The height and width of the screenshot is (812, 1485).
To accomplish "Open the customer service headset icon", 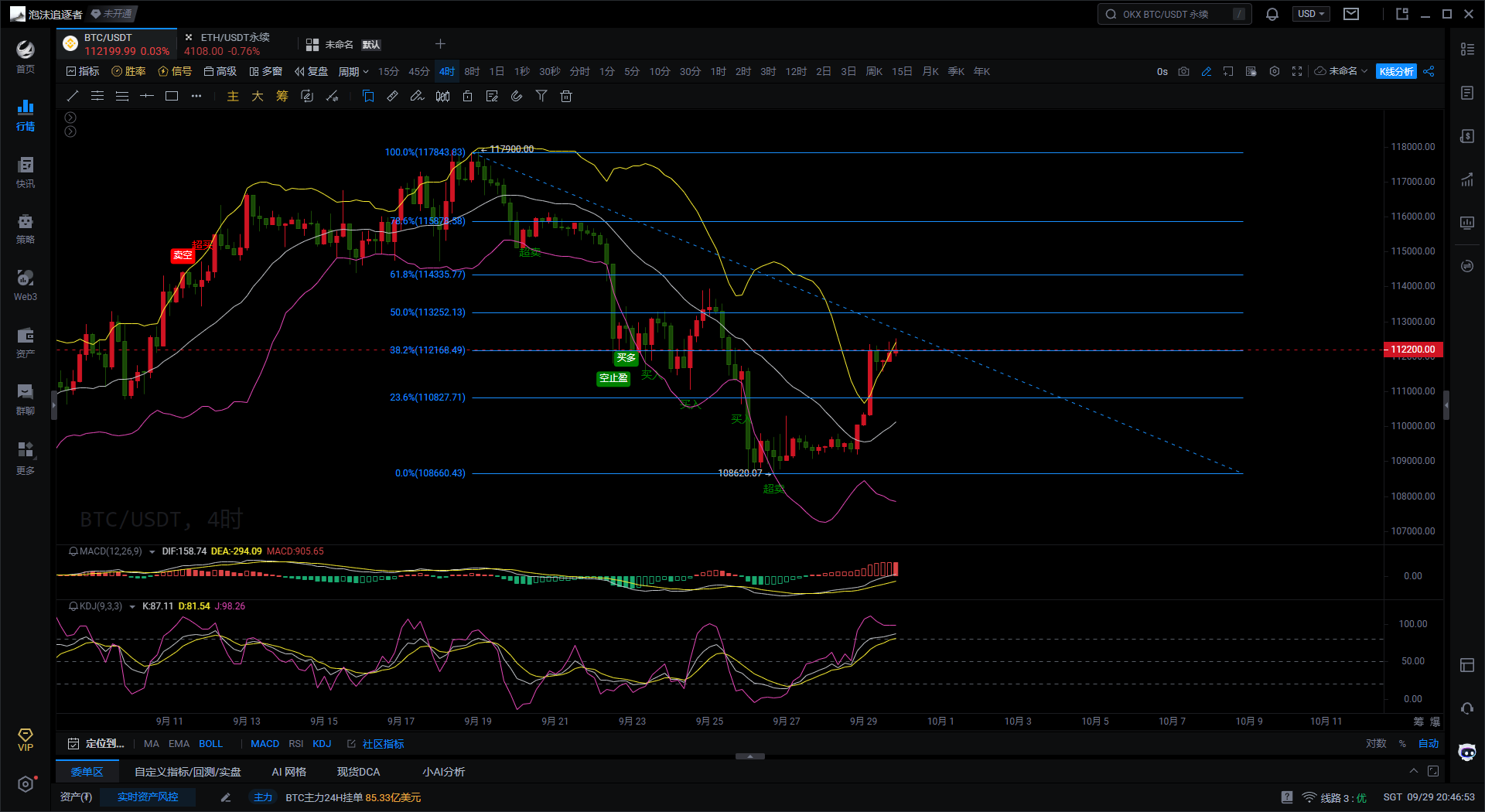I will coord(1467,708).
